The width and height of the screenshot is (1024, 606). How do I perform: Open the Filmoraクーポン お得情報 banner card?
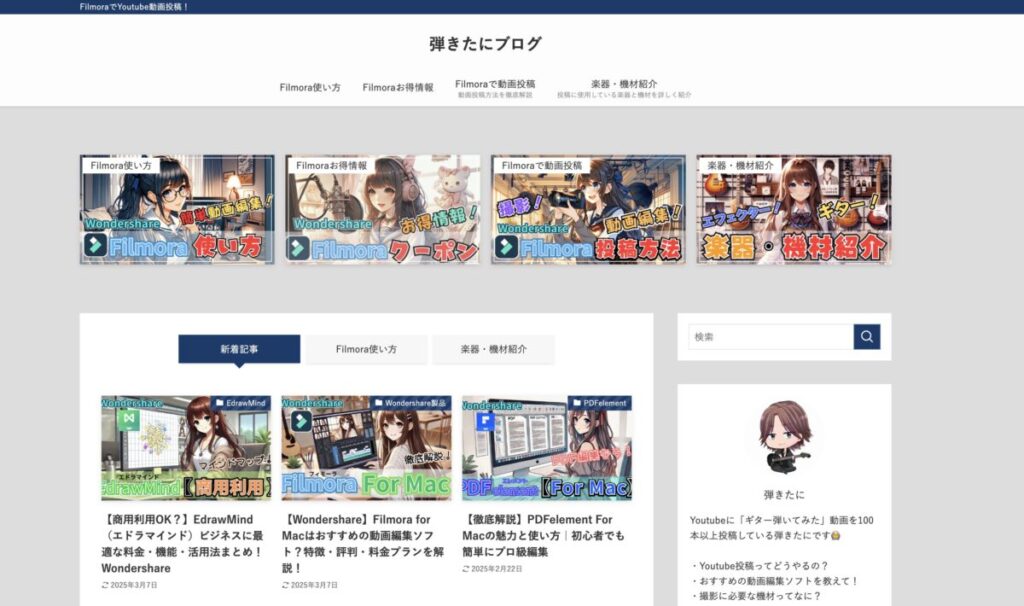pyautogui.click(x=383, y=210)
